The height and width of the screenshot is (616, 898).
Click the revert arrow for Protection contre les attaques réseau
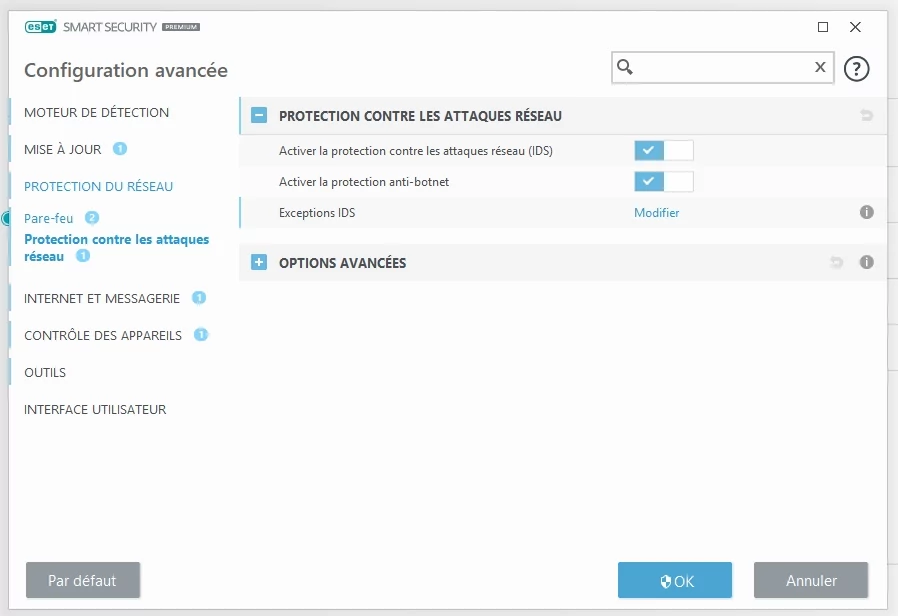[x=866, y=116]
